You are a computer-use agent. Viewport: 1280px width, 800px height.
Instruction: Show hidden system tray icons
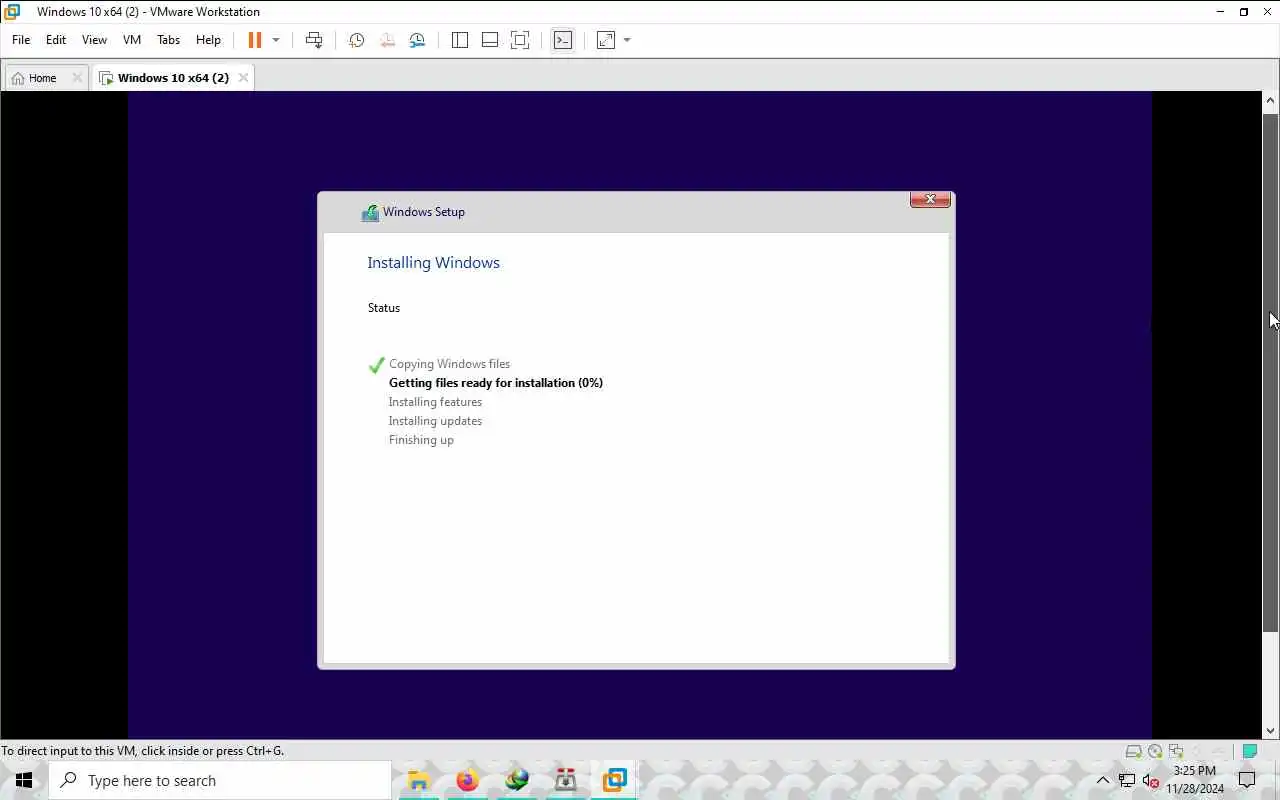pyautogui.click(x=1103, y=780)
